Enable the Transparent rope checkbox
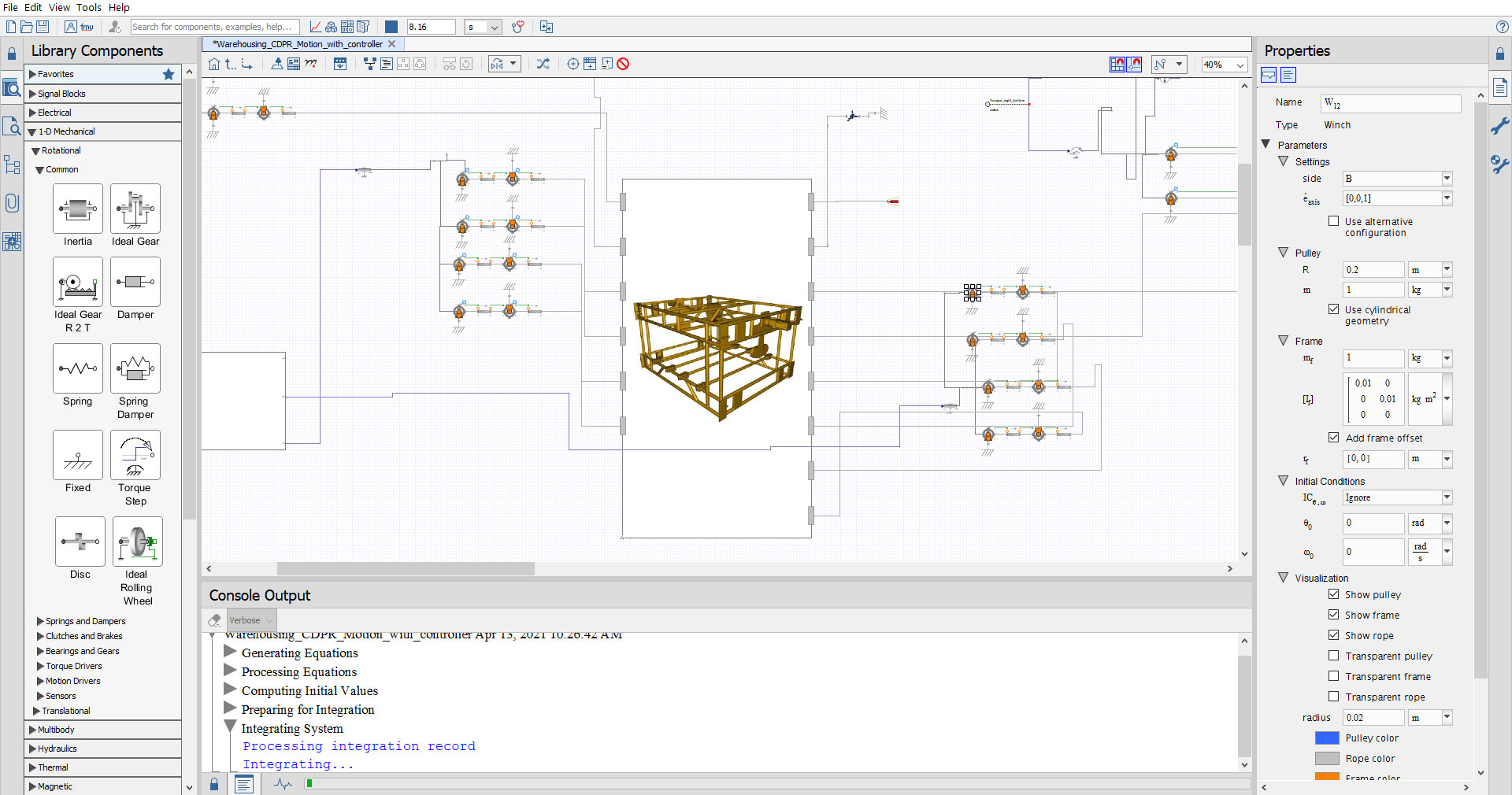Screen dimensions: 1512x795 click(1333, 697)
